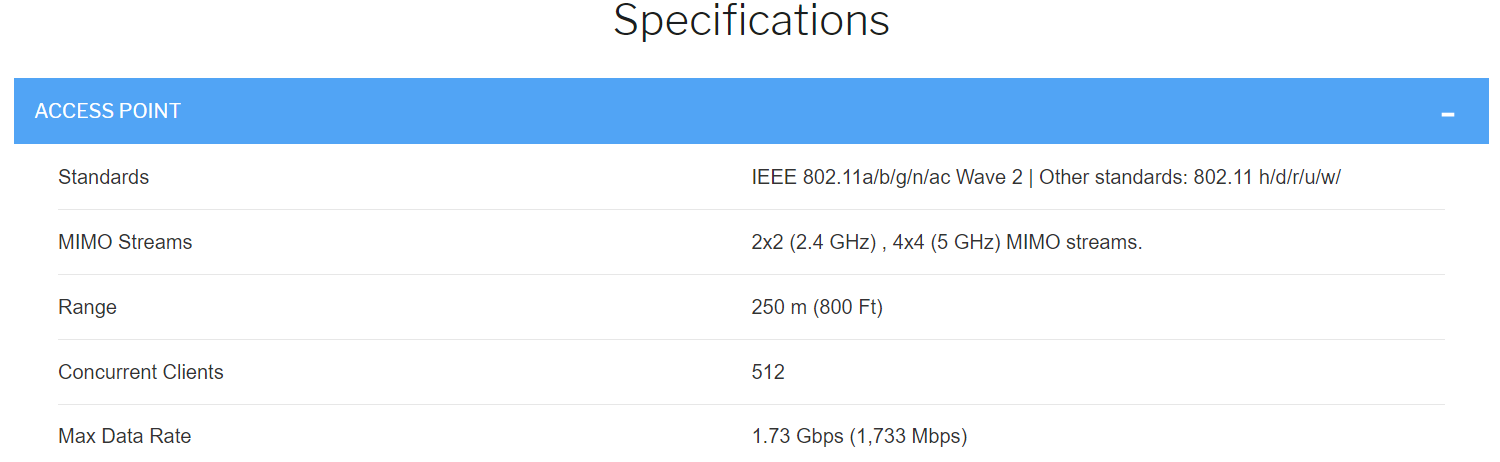This screenshot has width=1500, height=462.
Task: Click the 'Wave 2' text in Standards
Action: 989,177
